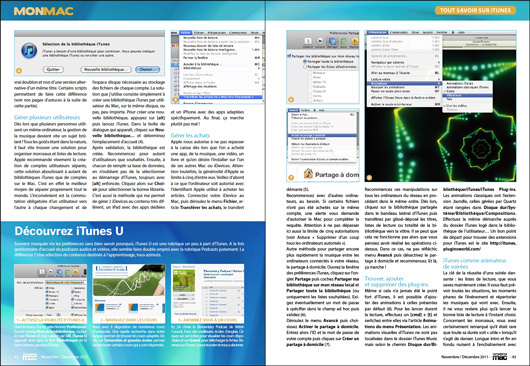Click the Store icon in the iTunes U preferences
The image size is (530, 366).
tap(68, 272)
